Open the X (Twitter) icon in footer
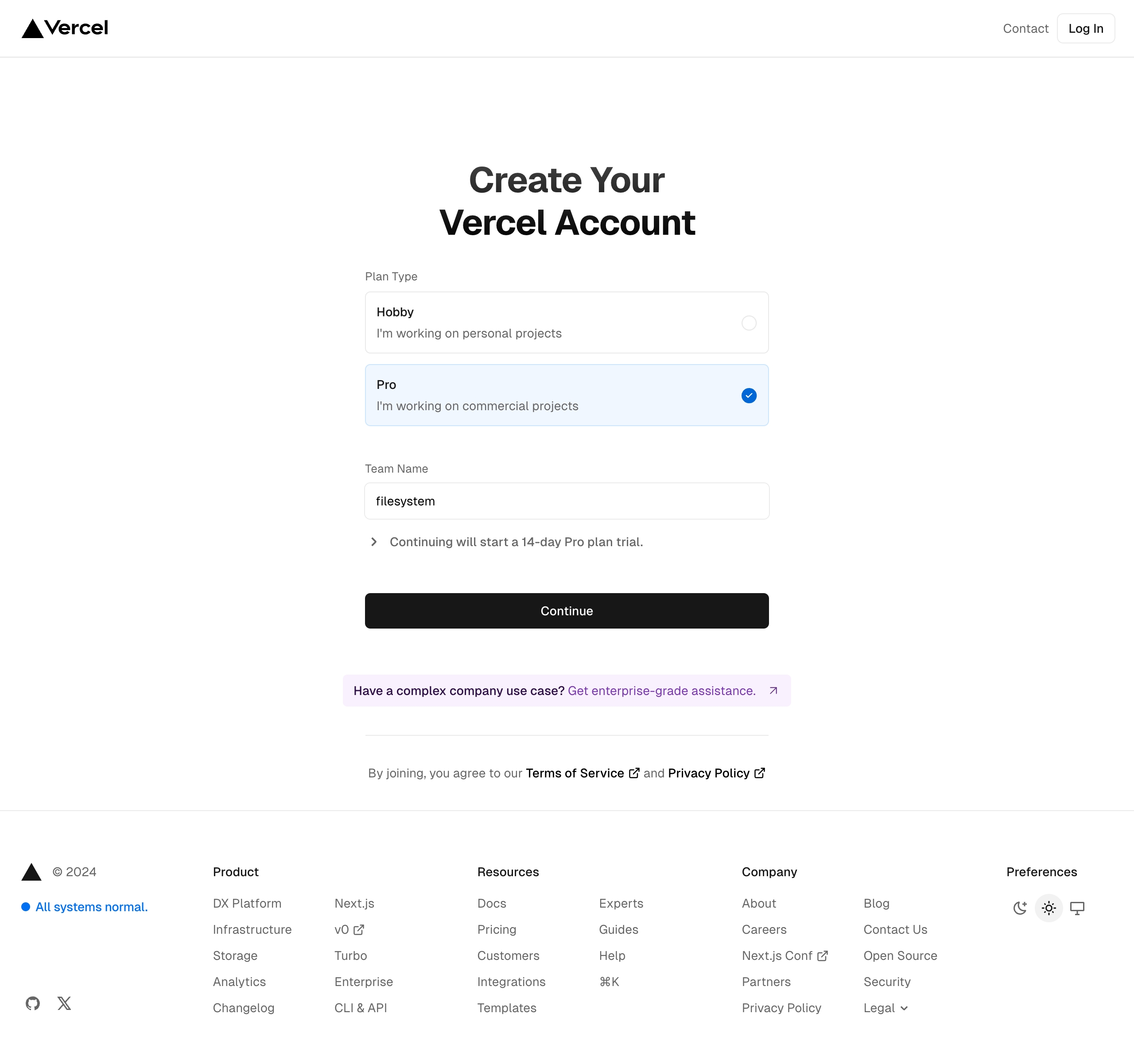Viewport: 1134px width, 1064px height. pos(65,1003)
